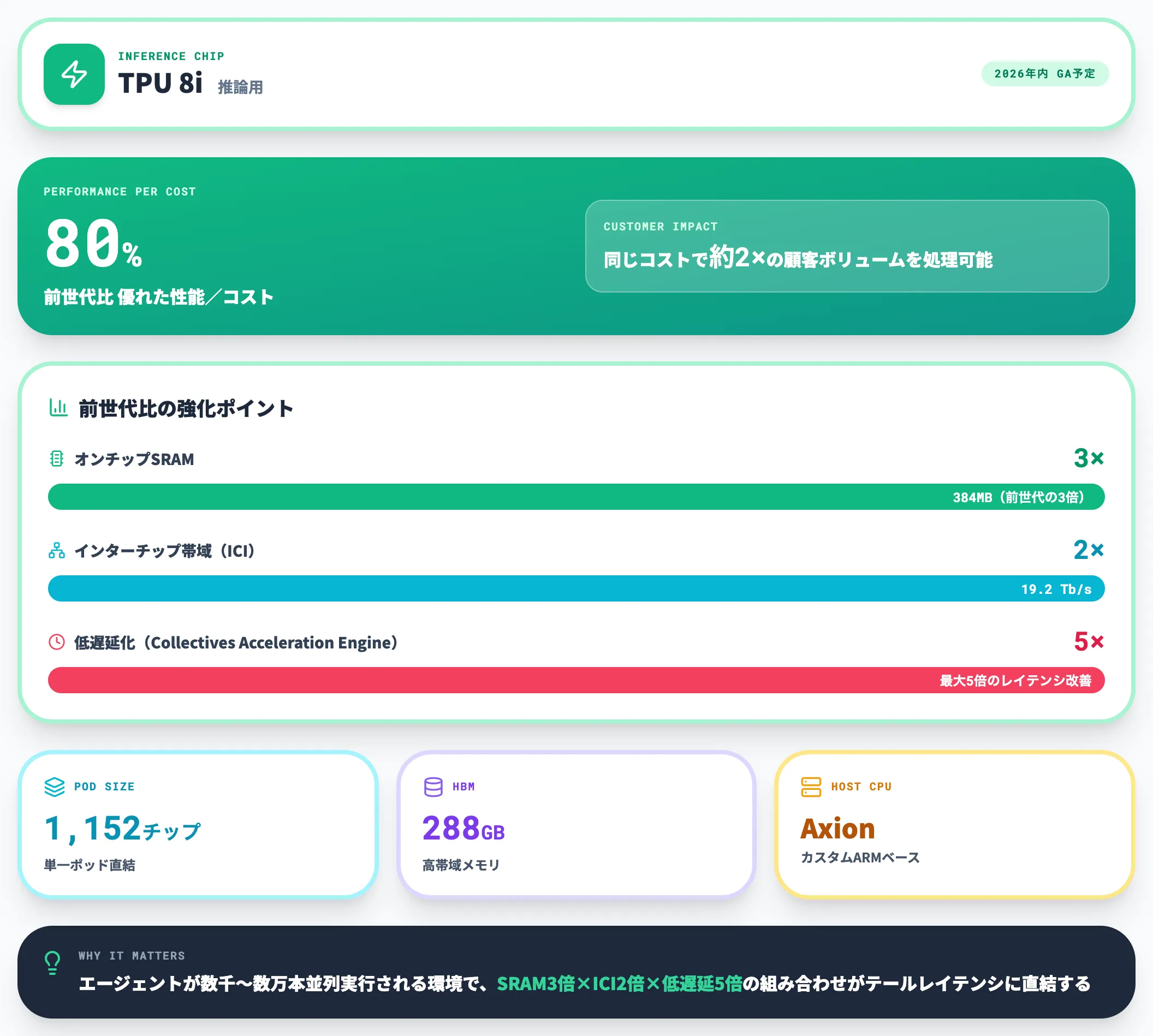Click the Axion custom ARM link

point(837,829)
